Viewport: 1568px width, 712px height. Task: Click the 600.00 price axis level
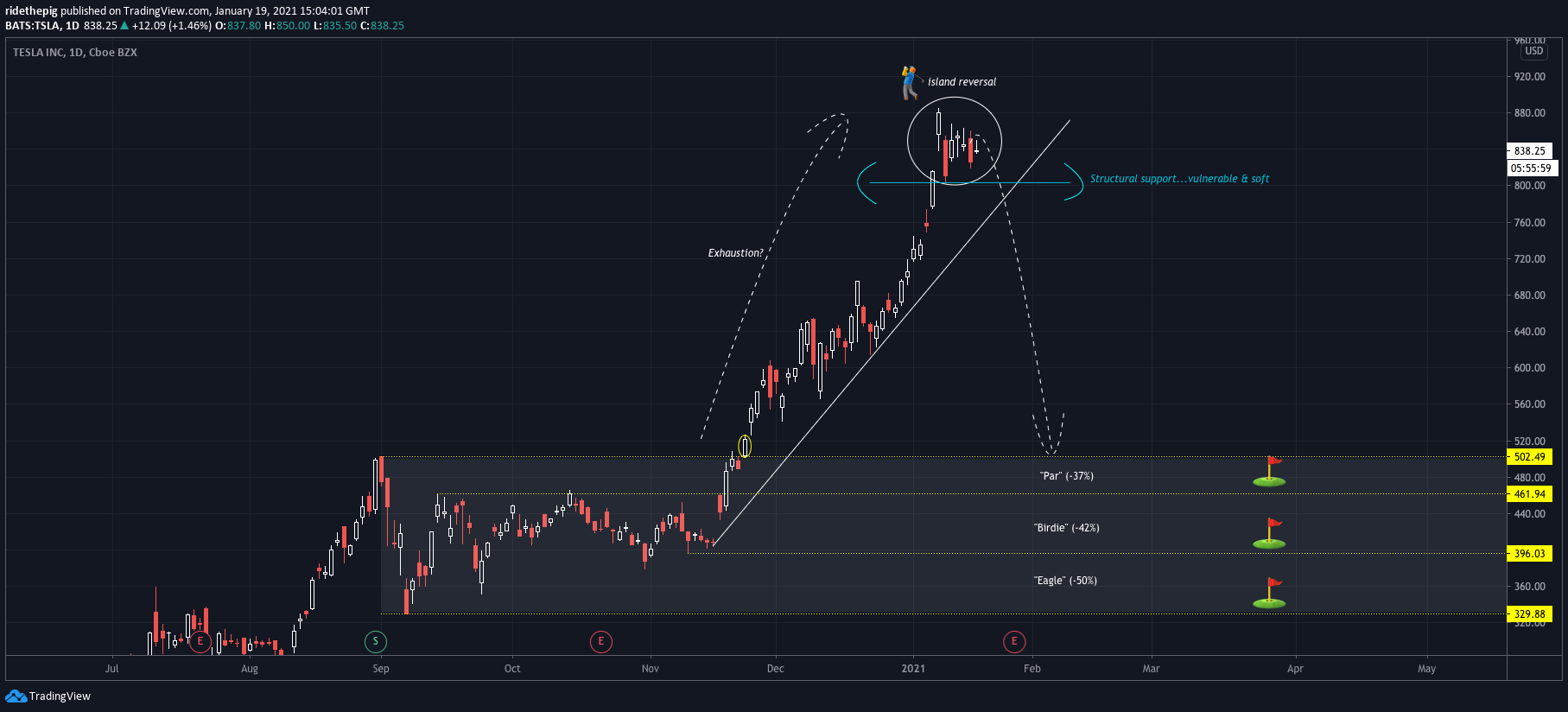coord(1530,368)
